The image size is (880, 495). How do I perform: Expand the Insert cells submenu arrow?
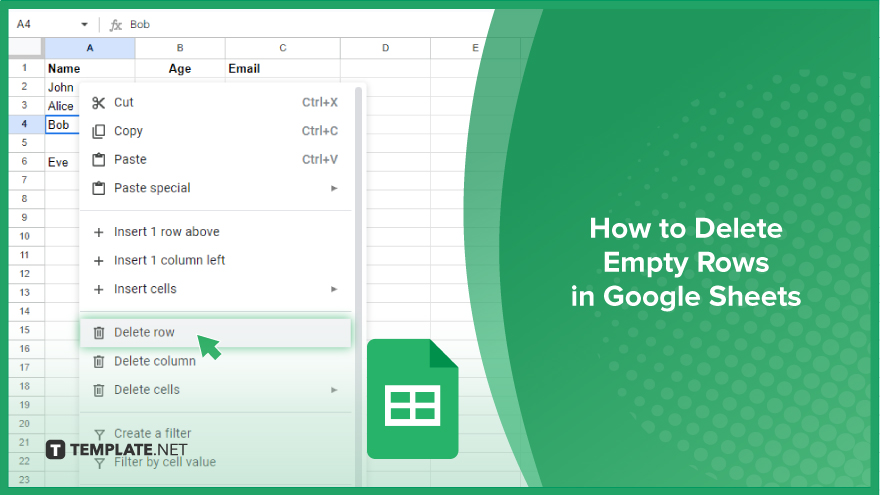(x=334, y=289)
